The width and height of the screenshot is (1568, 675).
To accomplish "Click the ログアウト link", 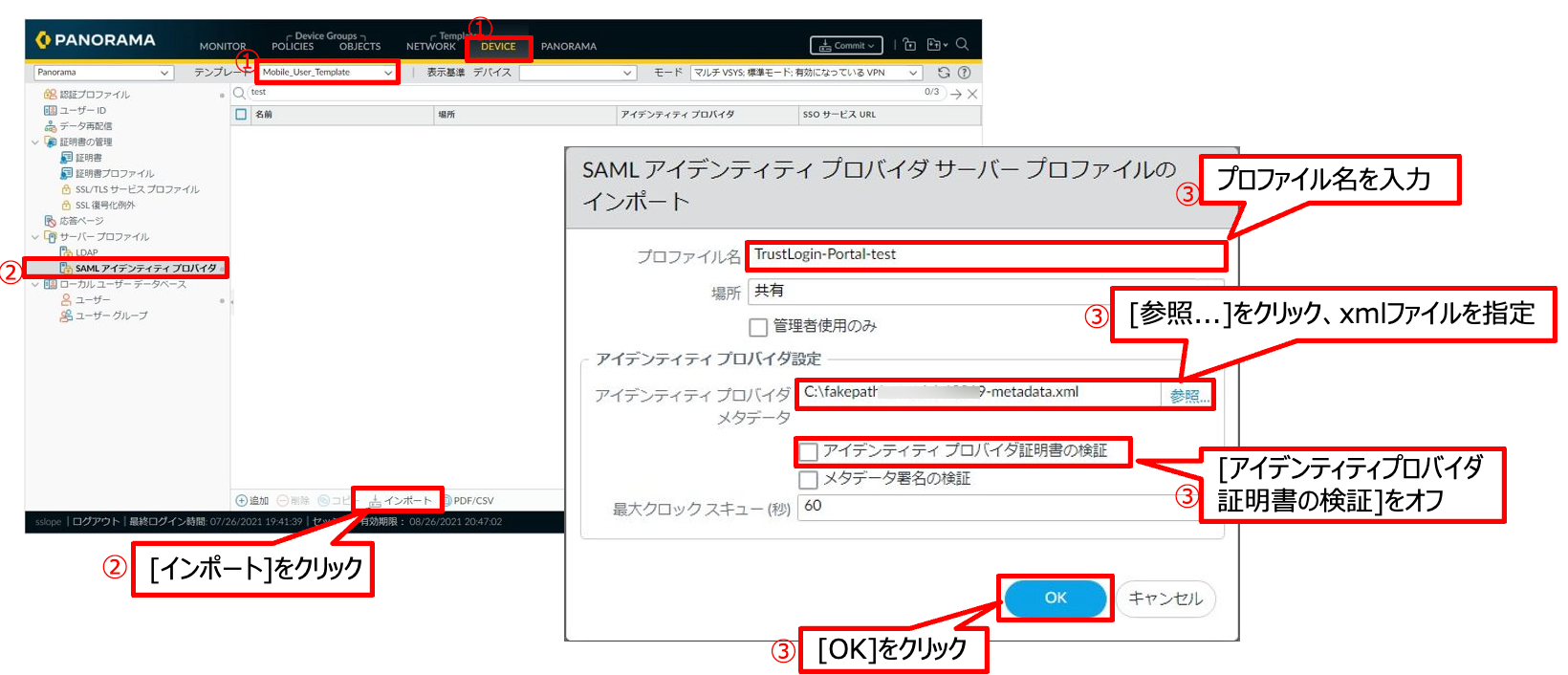I will click(96, 522).
